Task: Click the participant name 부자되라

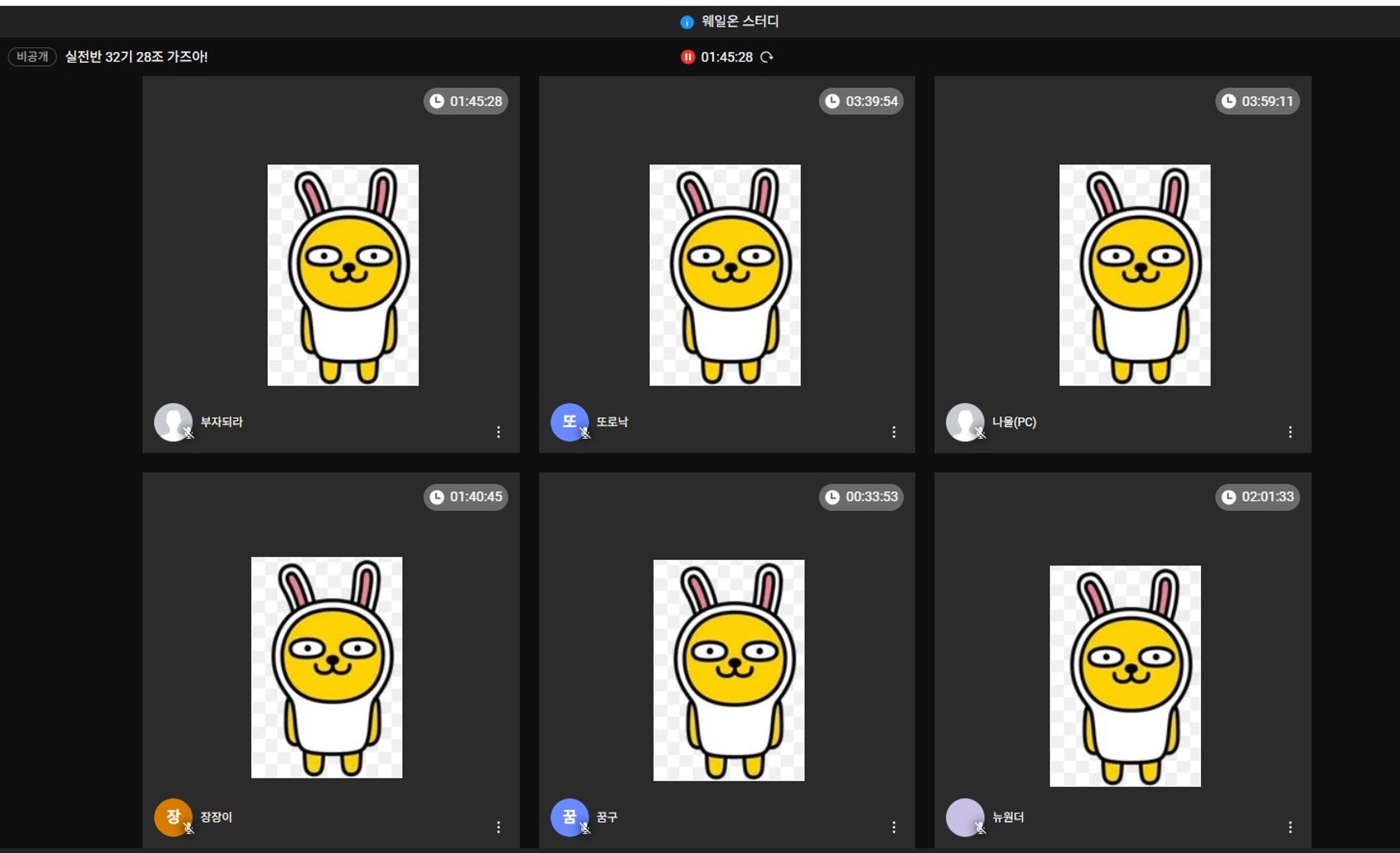Action: [x=222, y=422]
